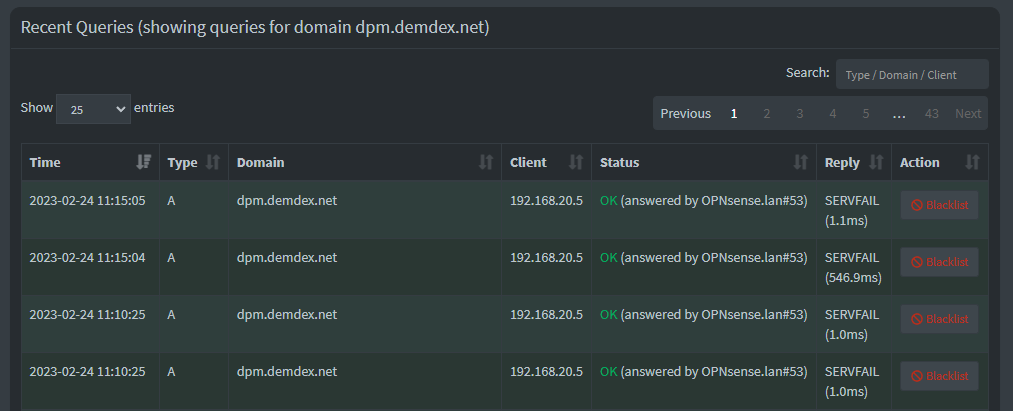
Task: Click the Reply column sort icon
Action: point(876,162)
